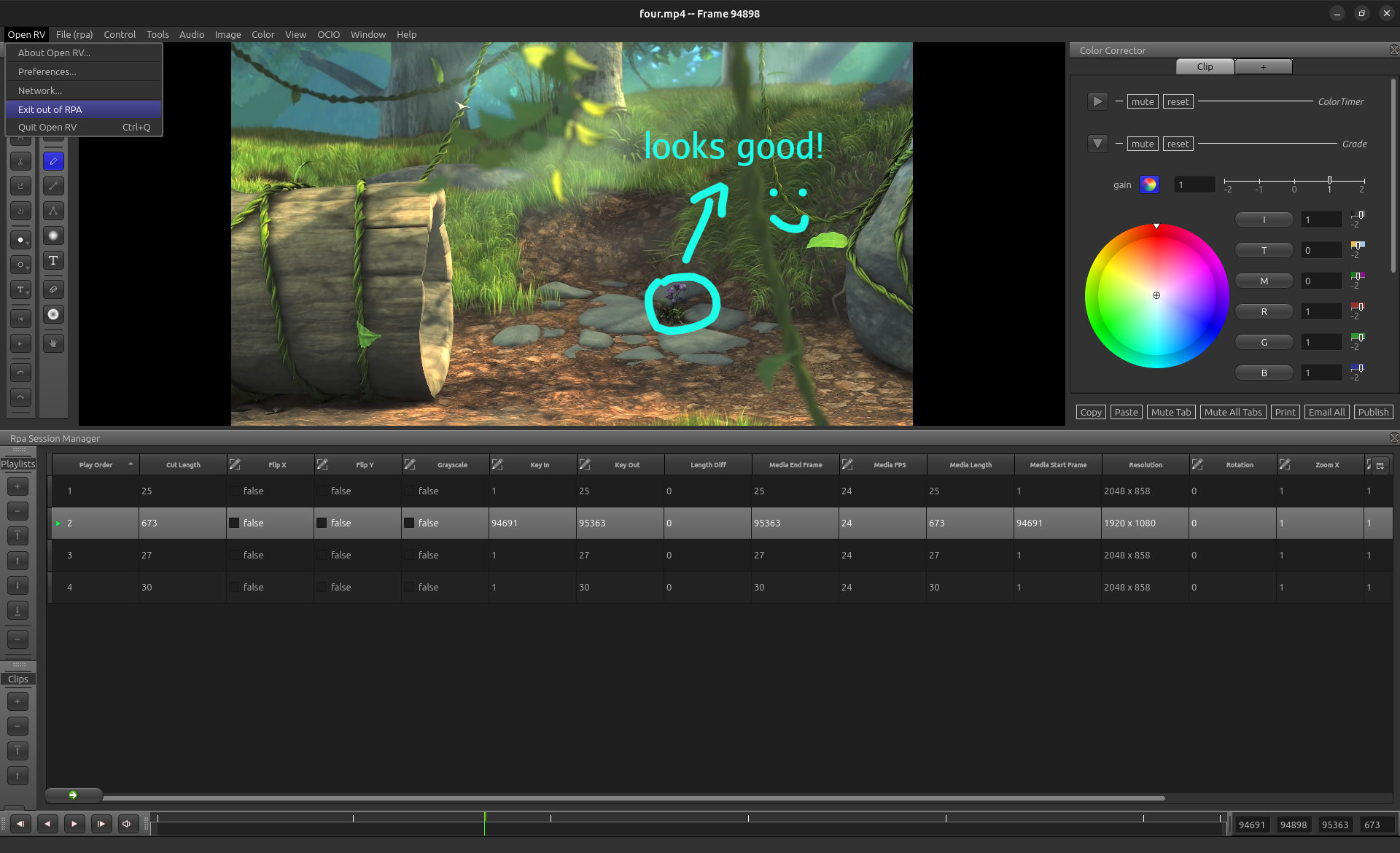Click the Email All button
The image size is (1400, 853).
coord(1326,412)
